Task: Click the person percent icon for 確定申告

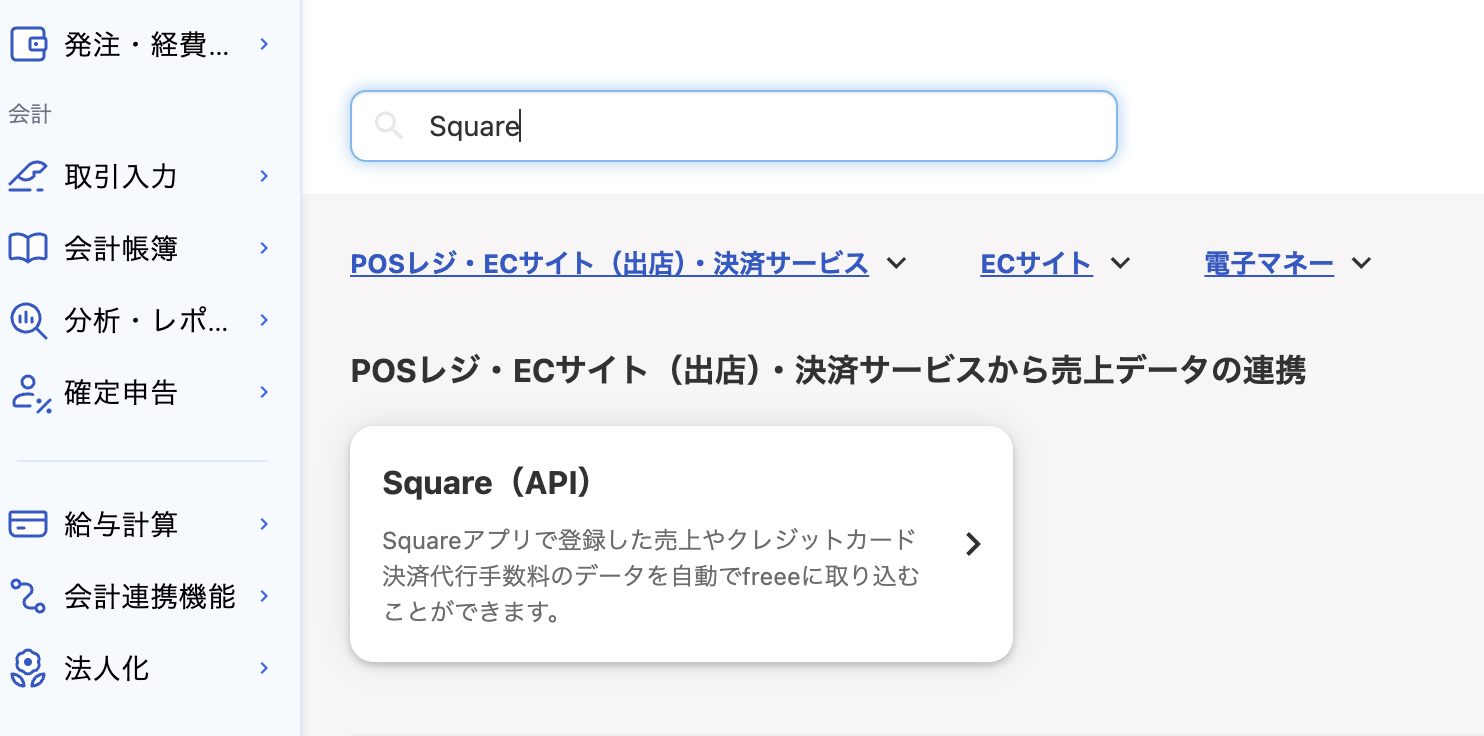Action: 30,393
